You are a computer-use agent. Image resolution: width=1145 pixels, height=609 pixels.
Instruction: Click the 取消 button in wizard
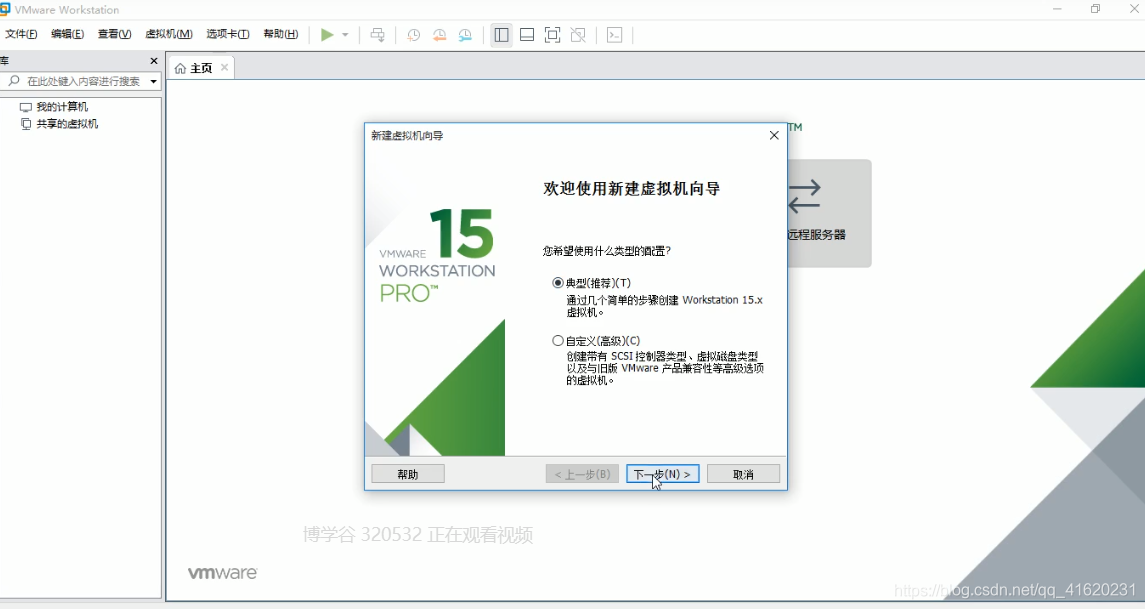[x=743, y=474]
